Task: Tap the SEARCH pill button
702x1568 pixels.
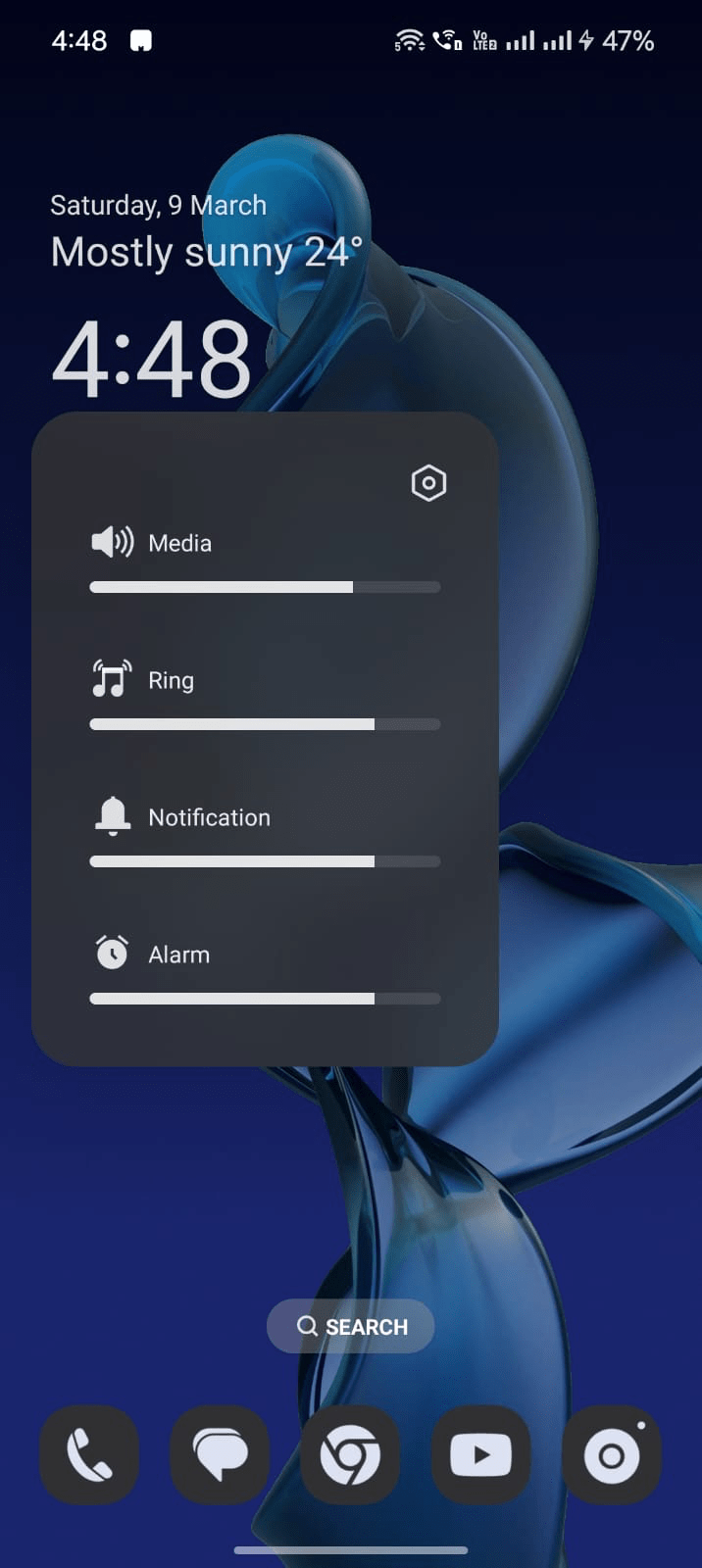Action: (351, 1326)
